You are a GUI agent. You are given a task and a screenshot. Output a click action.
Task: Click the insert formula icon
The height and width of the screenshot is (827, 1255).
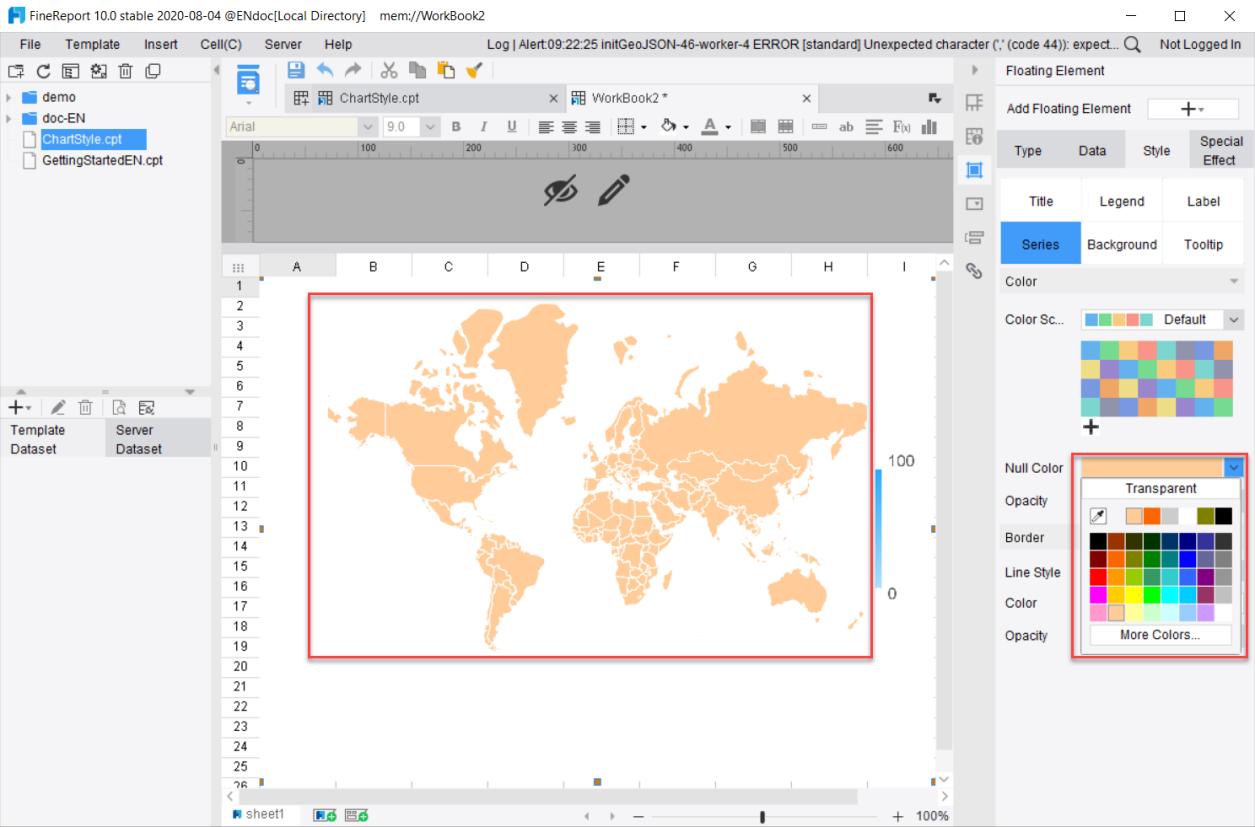[901, 127]
